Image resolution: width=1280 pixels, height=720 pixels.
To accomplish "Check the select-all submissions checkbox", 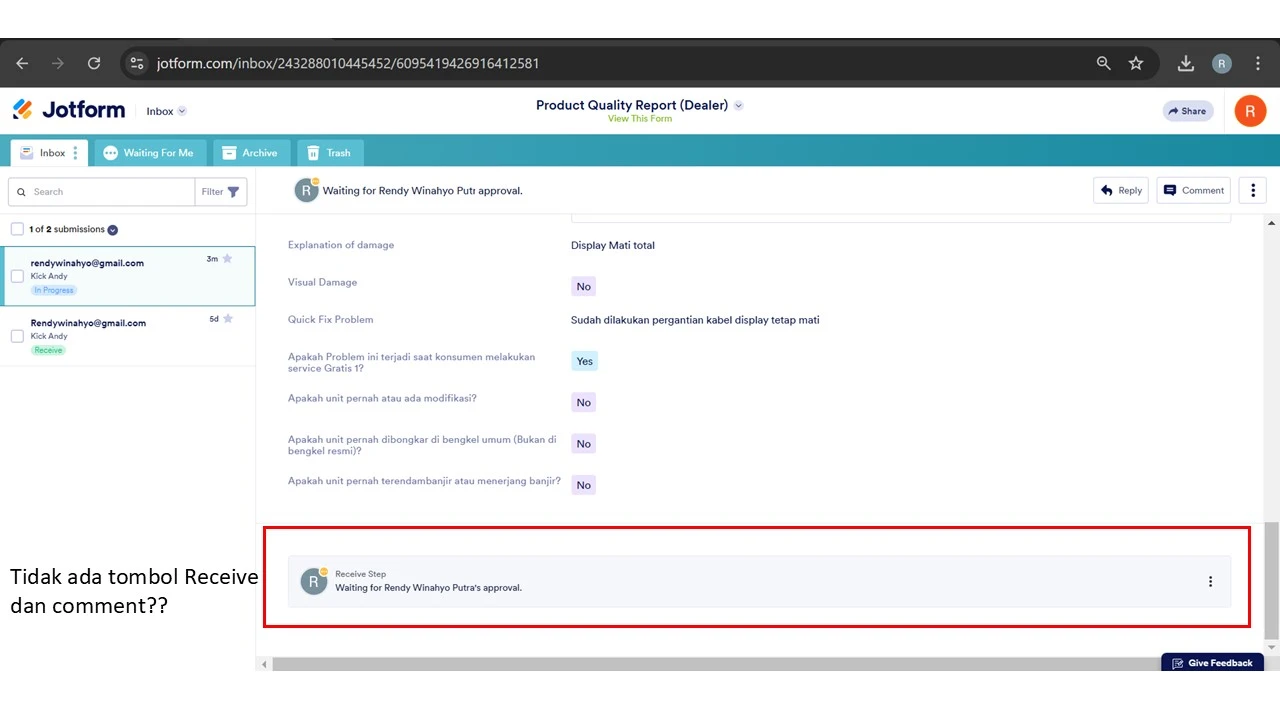I will tap(17, 228).
